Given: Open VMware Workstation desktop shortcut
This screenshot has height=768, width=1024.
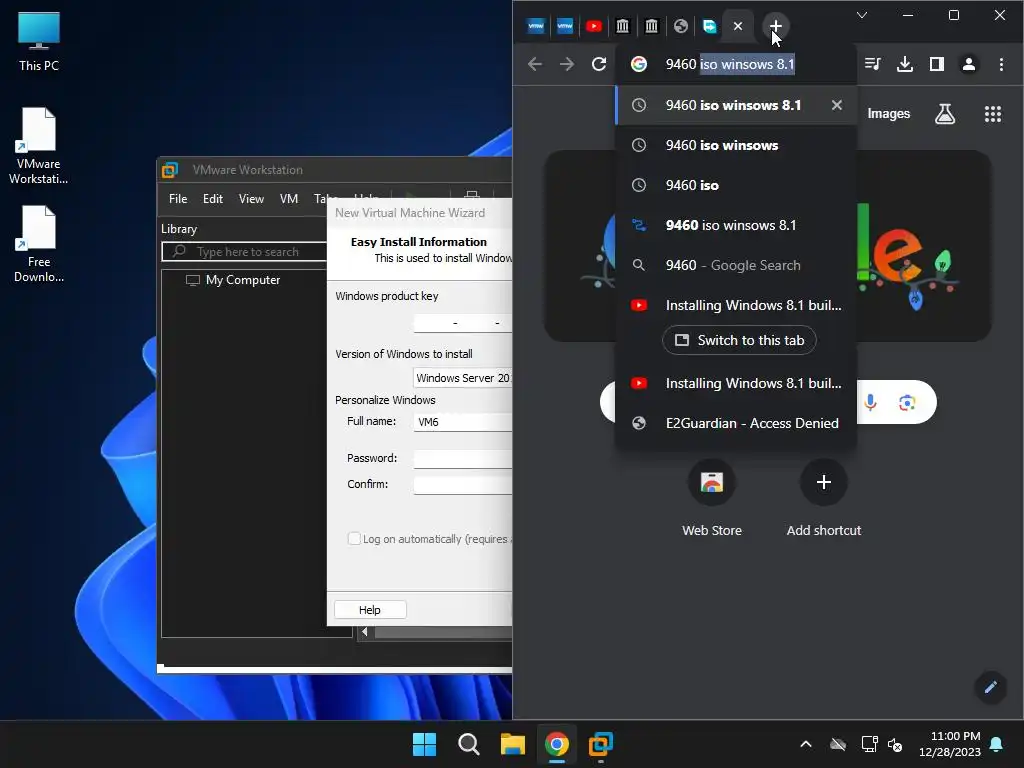Looking at the screenshot, I should (39, 146).
